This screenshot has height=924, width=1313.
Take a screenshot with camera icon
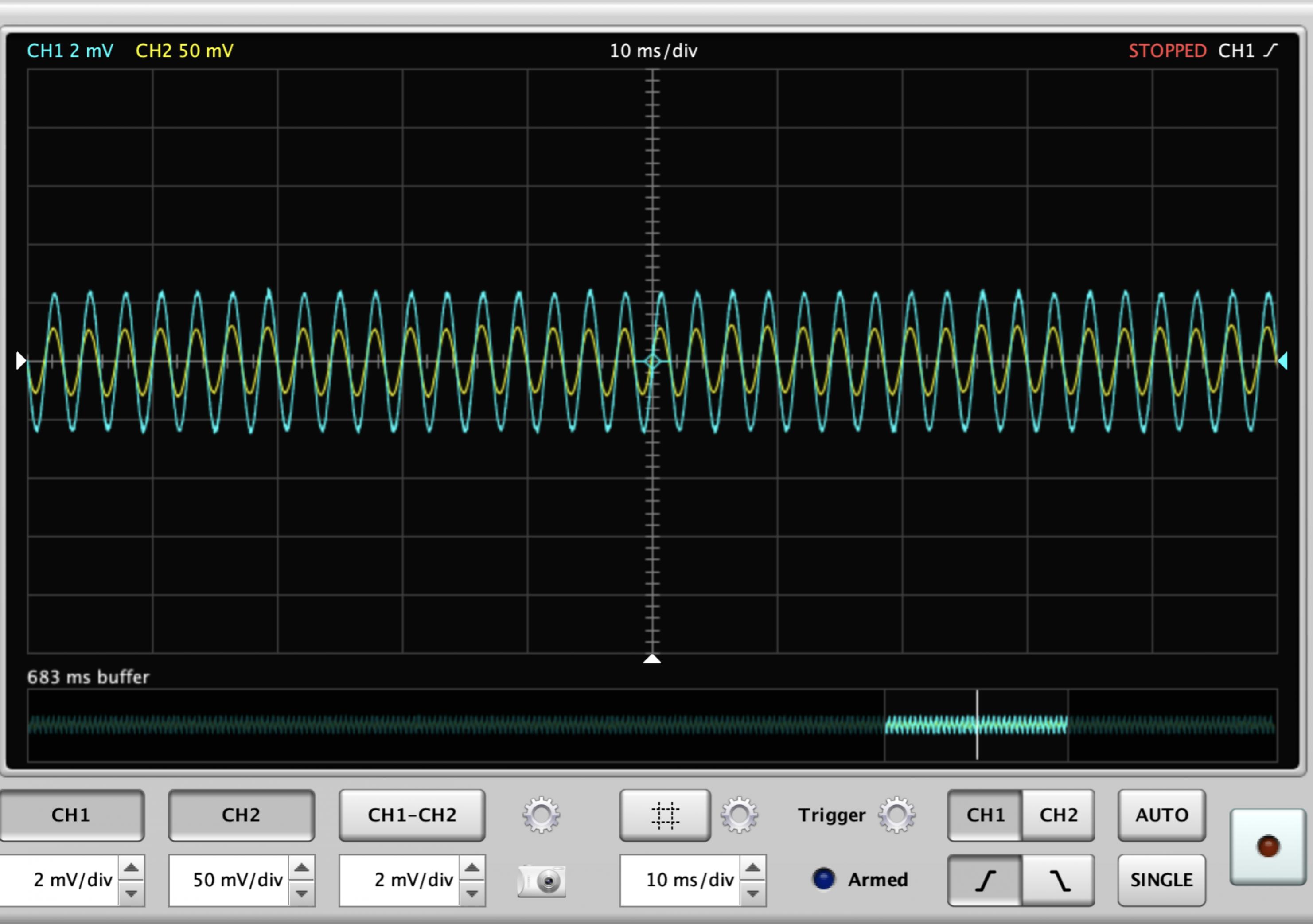[542, 881]
